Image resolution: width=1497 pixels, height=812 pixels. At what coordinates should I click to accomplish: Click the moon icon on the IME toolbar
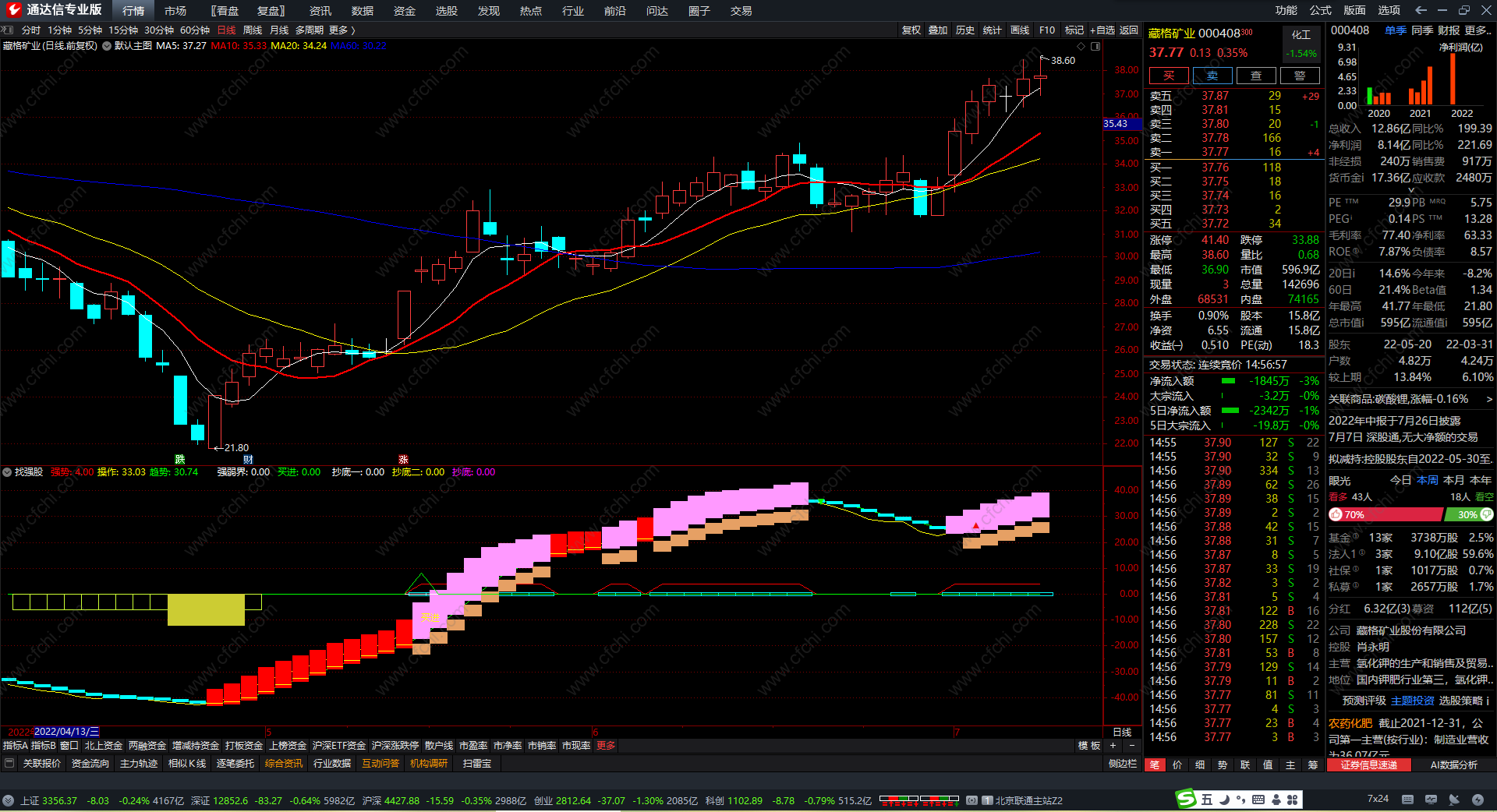1224,800
